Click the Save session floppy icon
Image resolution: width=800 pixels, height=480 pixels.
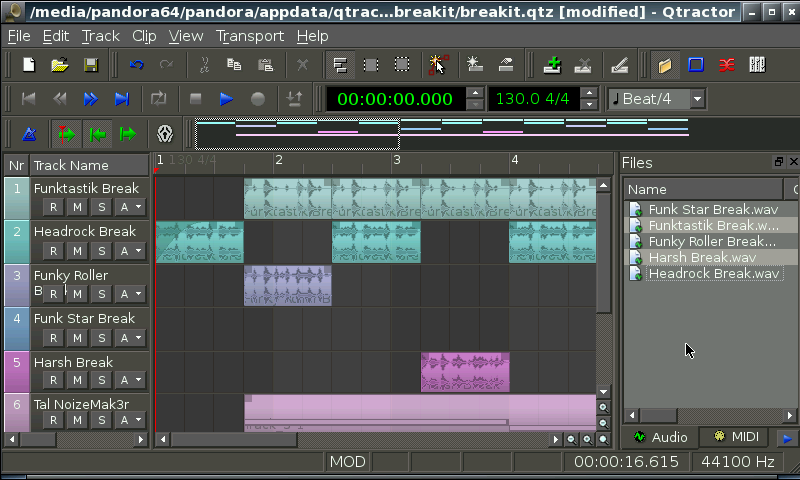[91, 65]
